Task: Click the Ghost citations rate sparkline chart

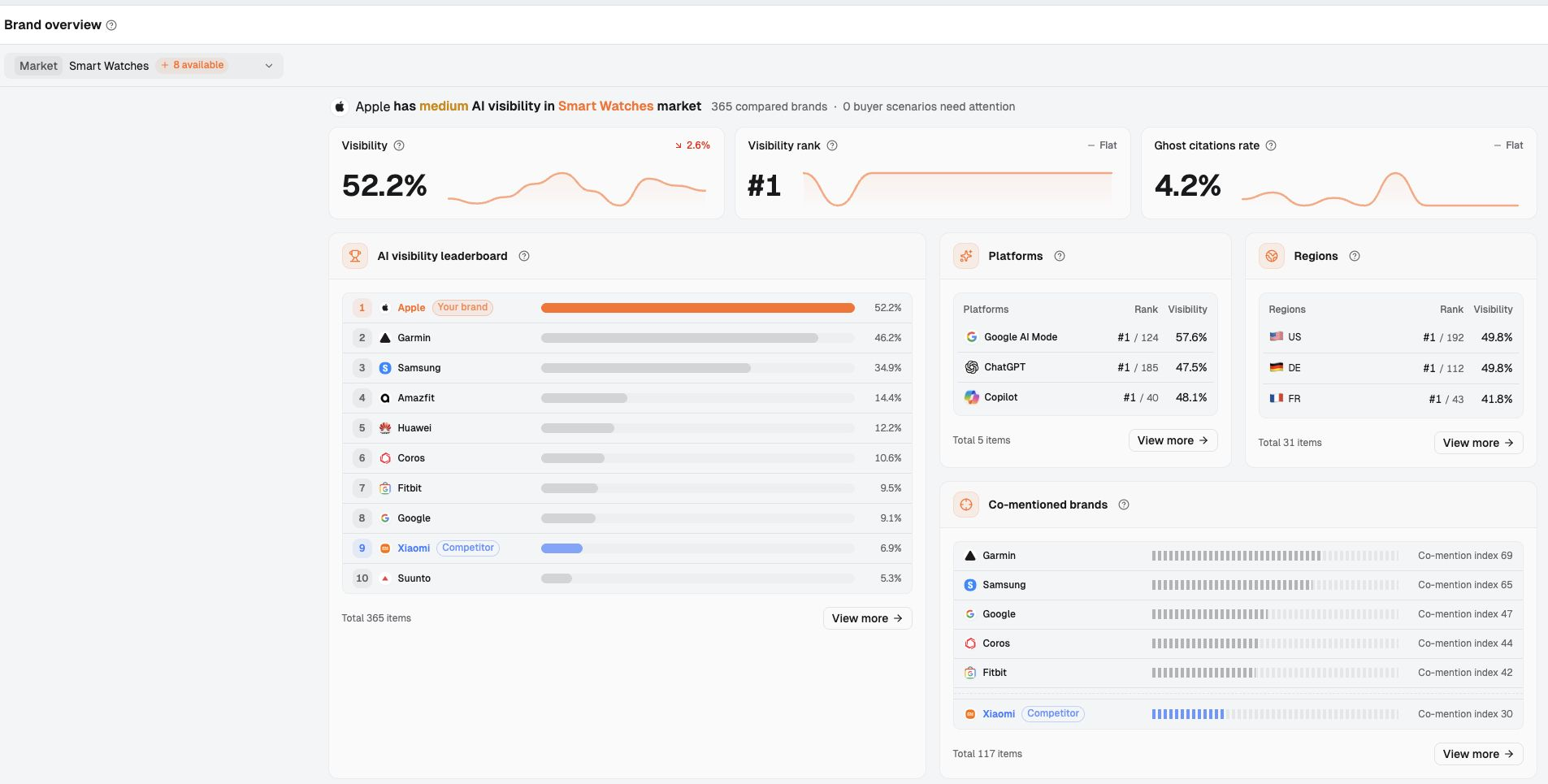Action: [x=1380, y=188]
